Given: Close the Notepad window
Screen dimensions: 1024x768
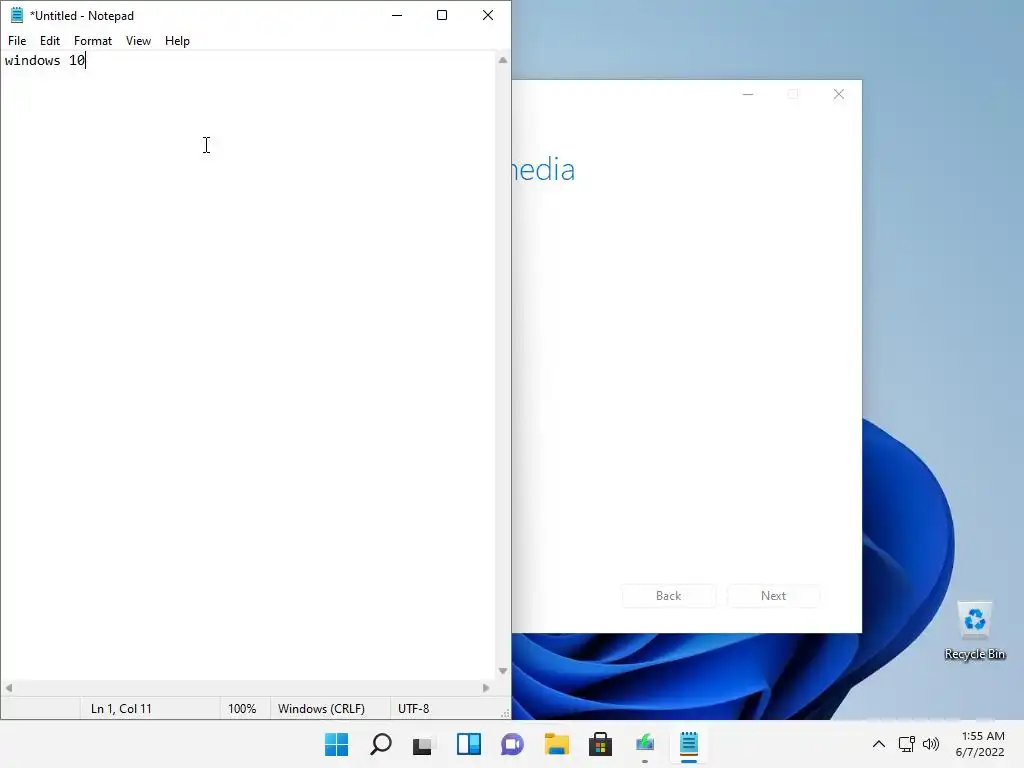Looking at the screenshot, I should click(x=488, y=15).
